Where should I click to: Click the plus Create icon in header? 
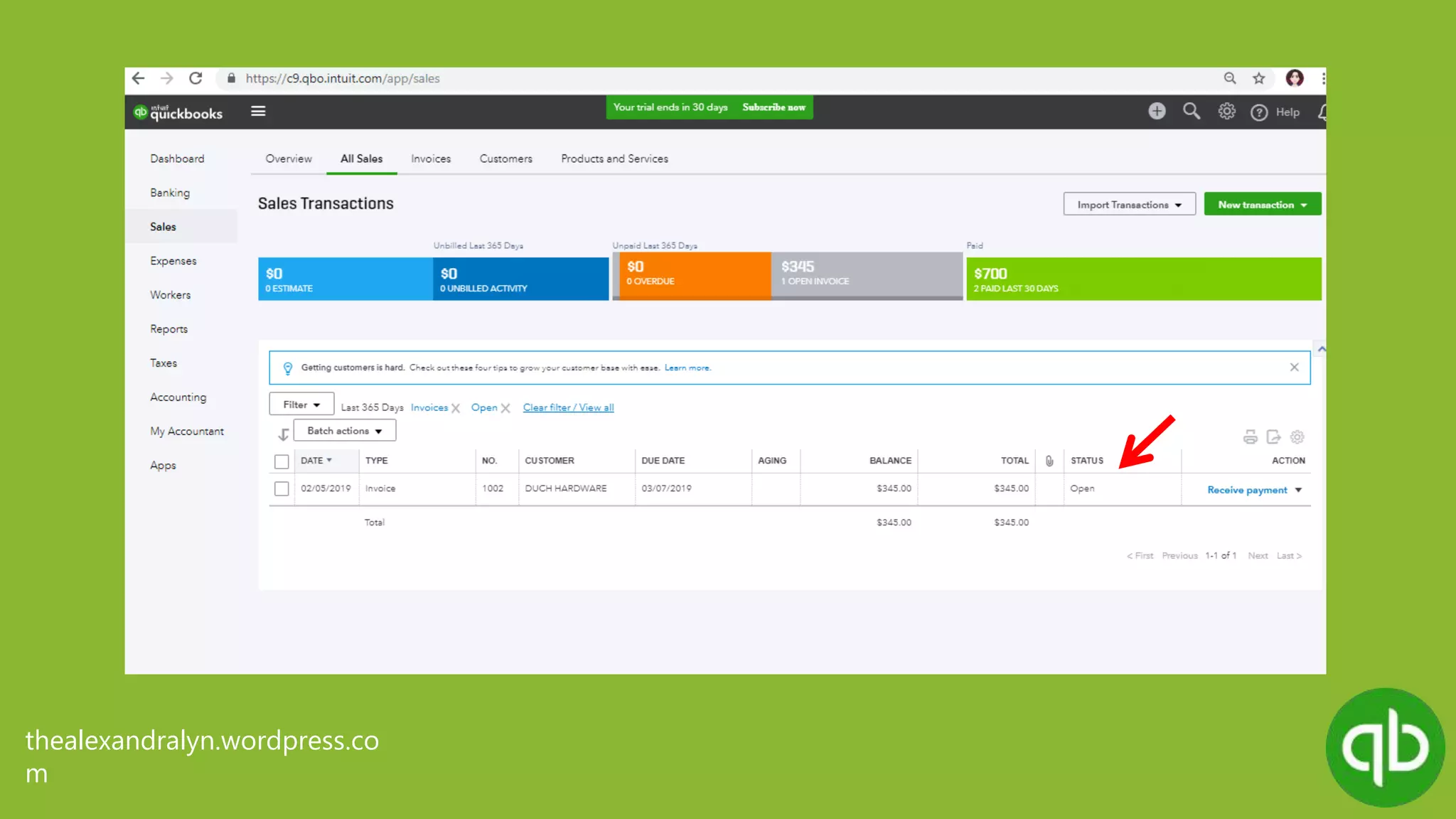tap(1157, 112)
